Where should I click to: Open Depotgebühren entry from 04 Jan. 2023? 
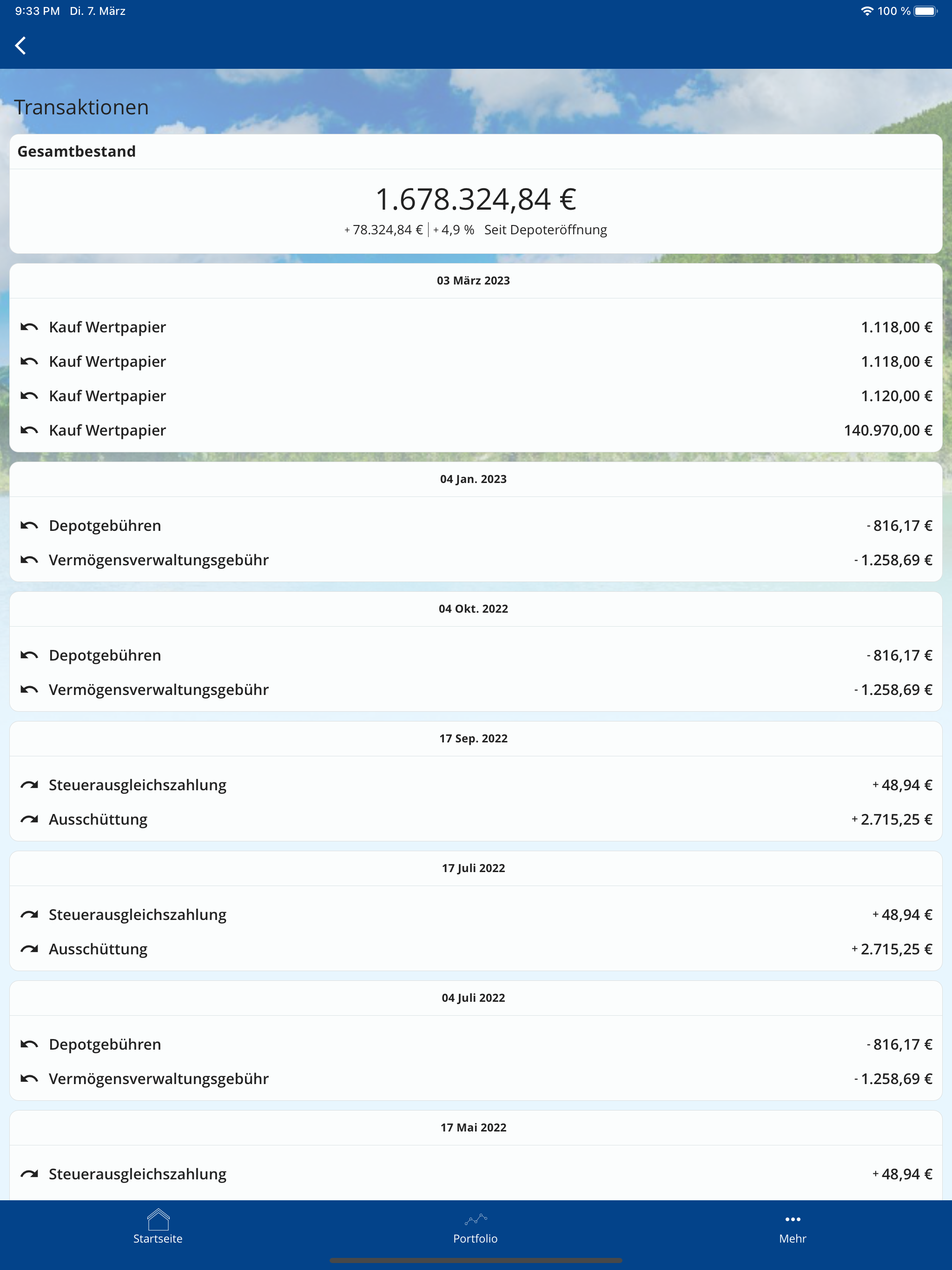476,526
